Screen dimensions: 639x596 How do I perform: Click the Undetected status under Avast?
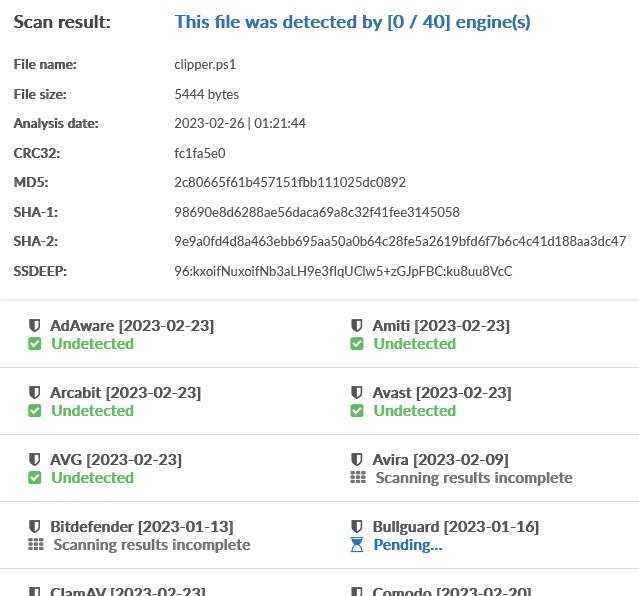[x=415, y=411]
